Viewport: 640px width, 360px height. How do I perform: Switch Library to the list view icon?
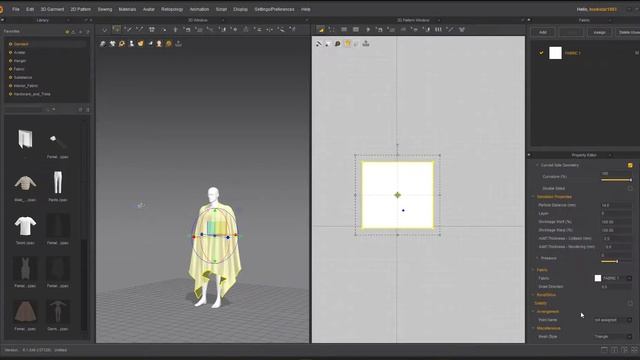point(87,110)
